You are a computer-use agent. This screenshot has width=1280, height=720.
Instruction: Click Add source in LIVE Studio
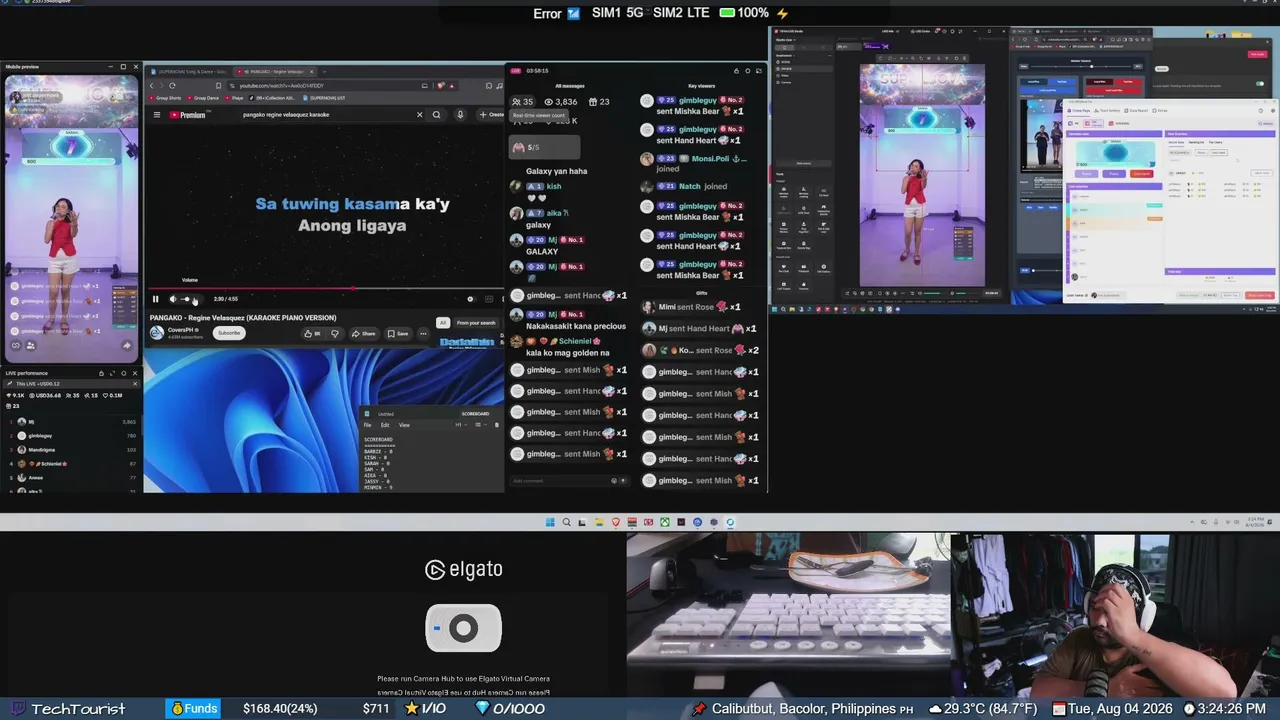[803, 163]
